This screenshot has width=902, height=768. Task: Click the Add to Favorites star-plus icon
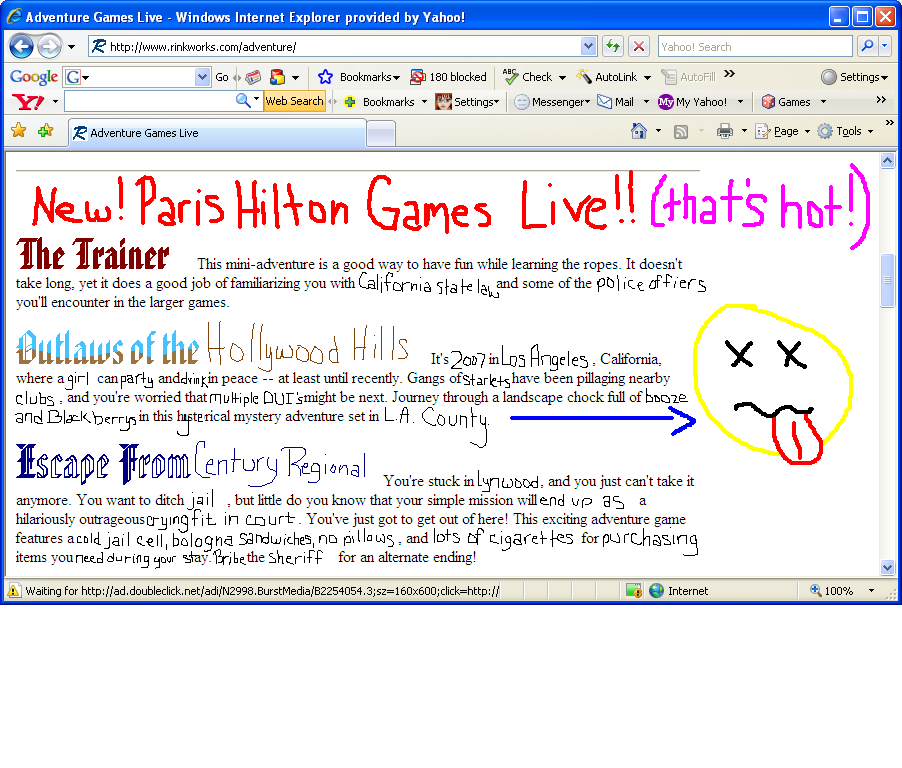pos(45,131)
